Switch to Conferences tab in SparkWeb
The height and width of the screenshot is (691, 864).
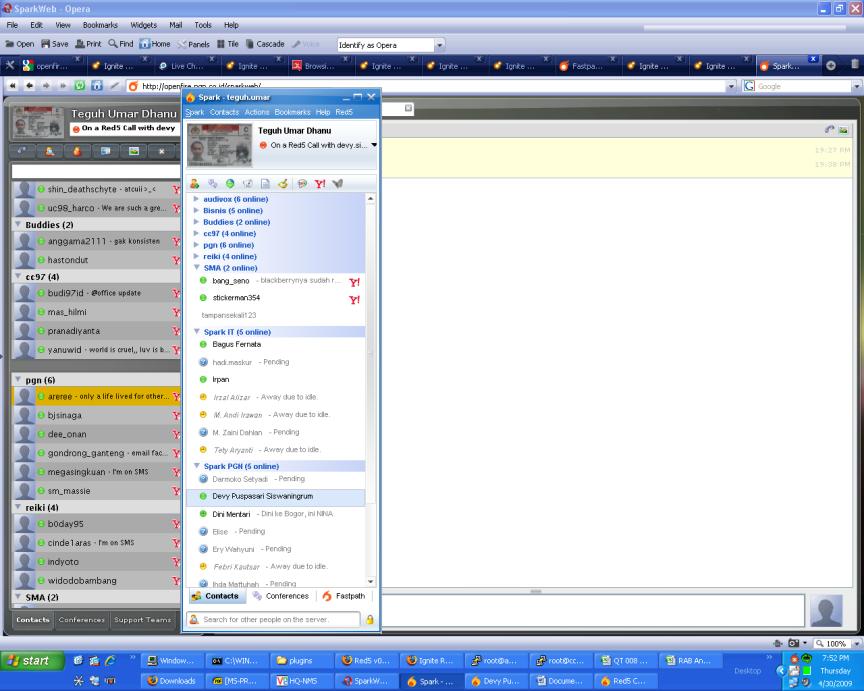[x=82, y=620]
